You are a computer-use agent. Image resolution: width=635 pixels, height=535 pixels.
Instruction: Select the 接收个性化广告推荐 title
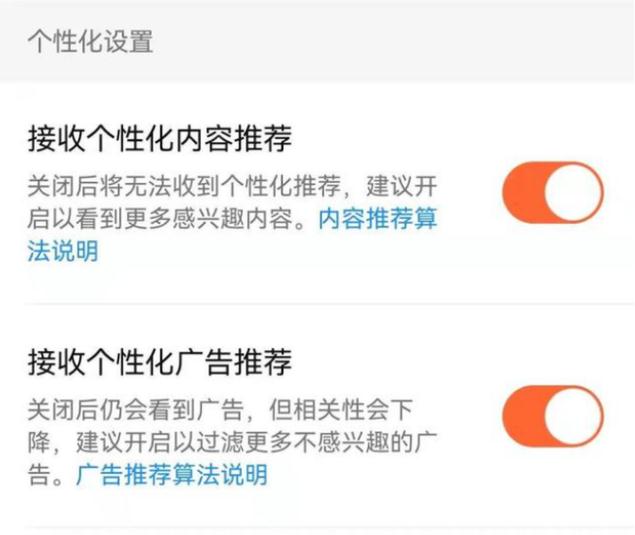pyautogui.click(x=160, y=362)
